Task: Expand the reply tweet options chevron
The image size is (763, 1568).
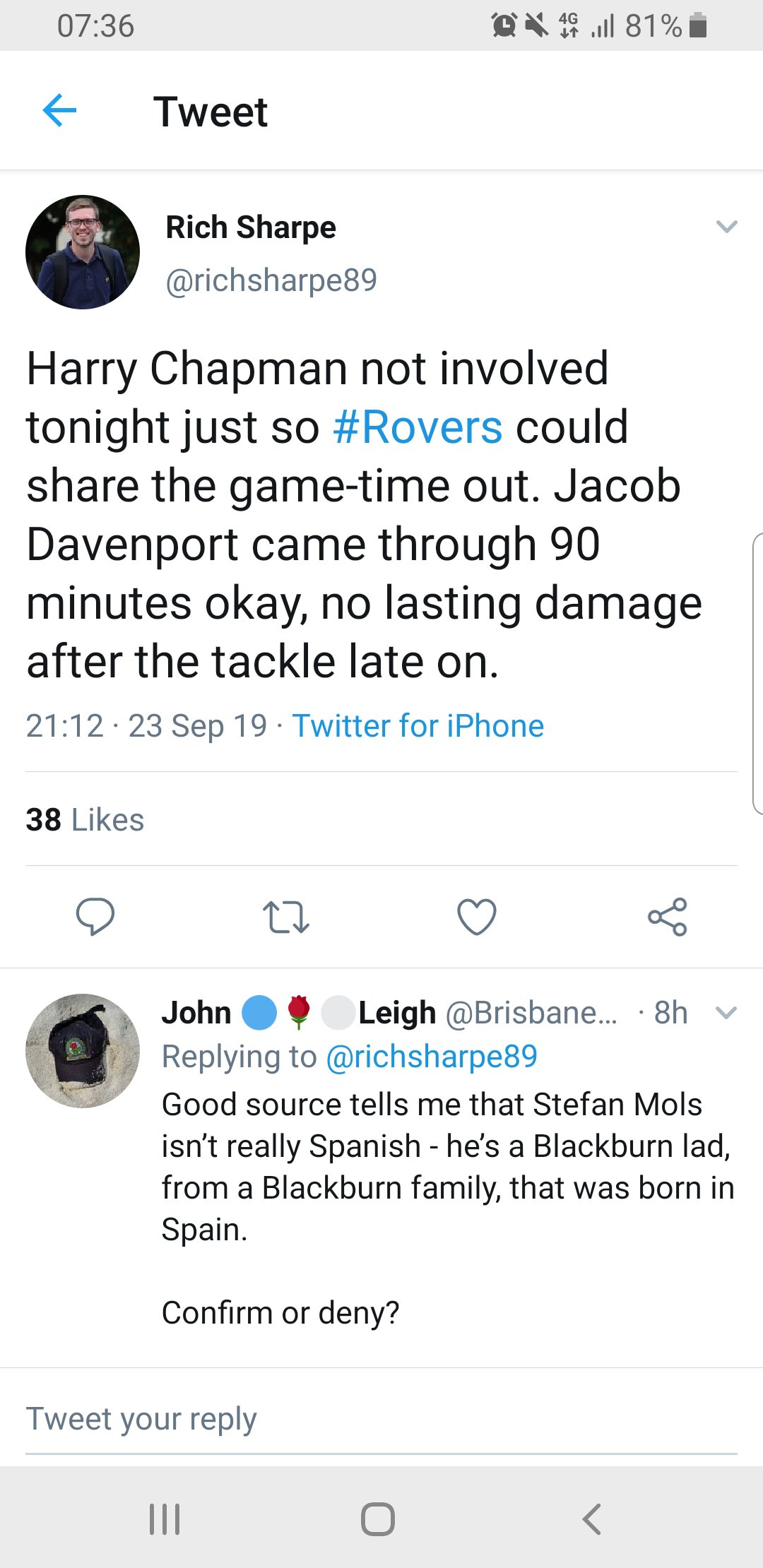Action: click(x=726, y=1013)
